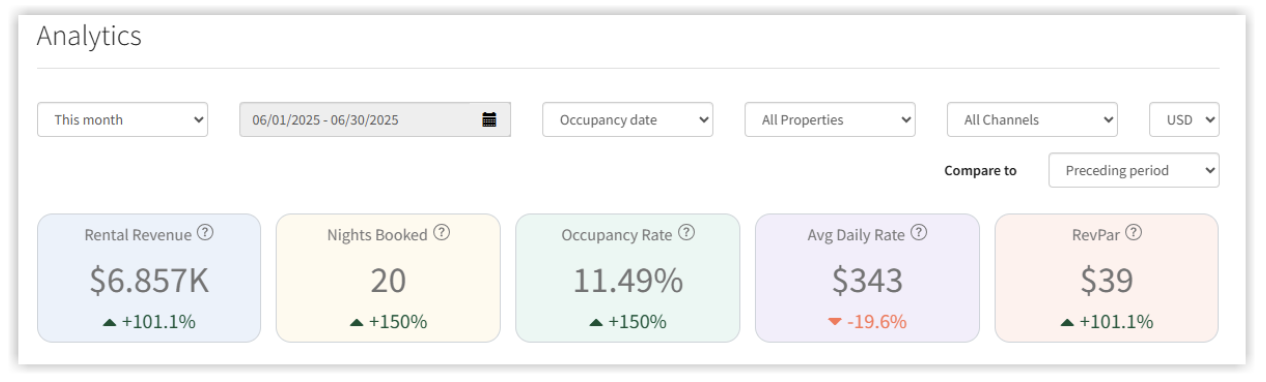Click the $6.857K rental revenue value
This screenshot has width=1266, height=382.
pyautogui.click(x=149, y=281)
